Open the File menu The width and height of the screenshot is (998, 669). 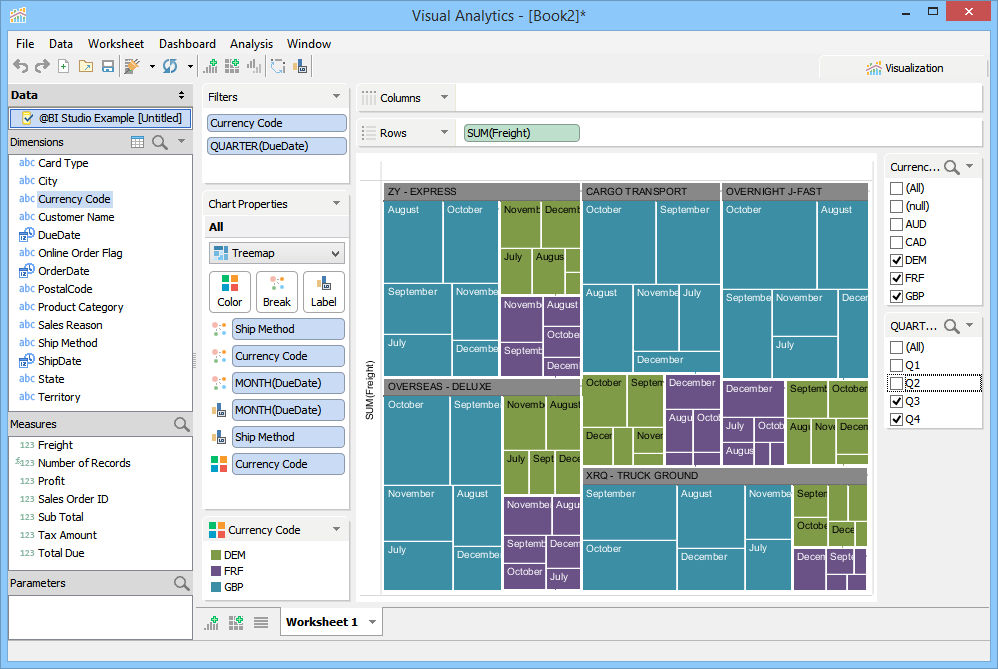[25, 44]
